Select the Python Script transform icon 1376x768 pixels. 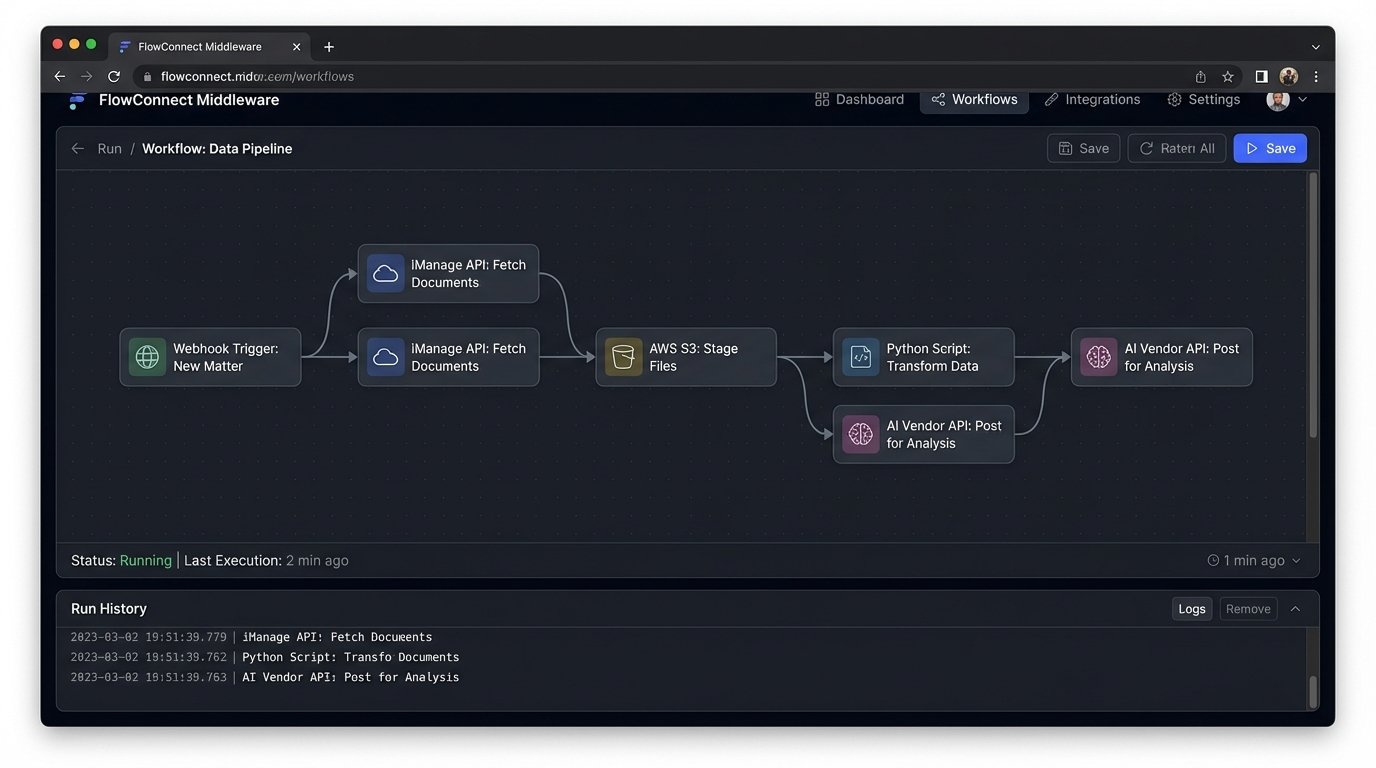click(x=861, y=356)
